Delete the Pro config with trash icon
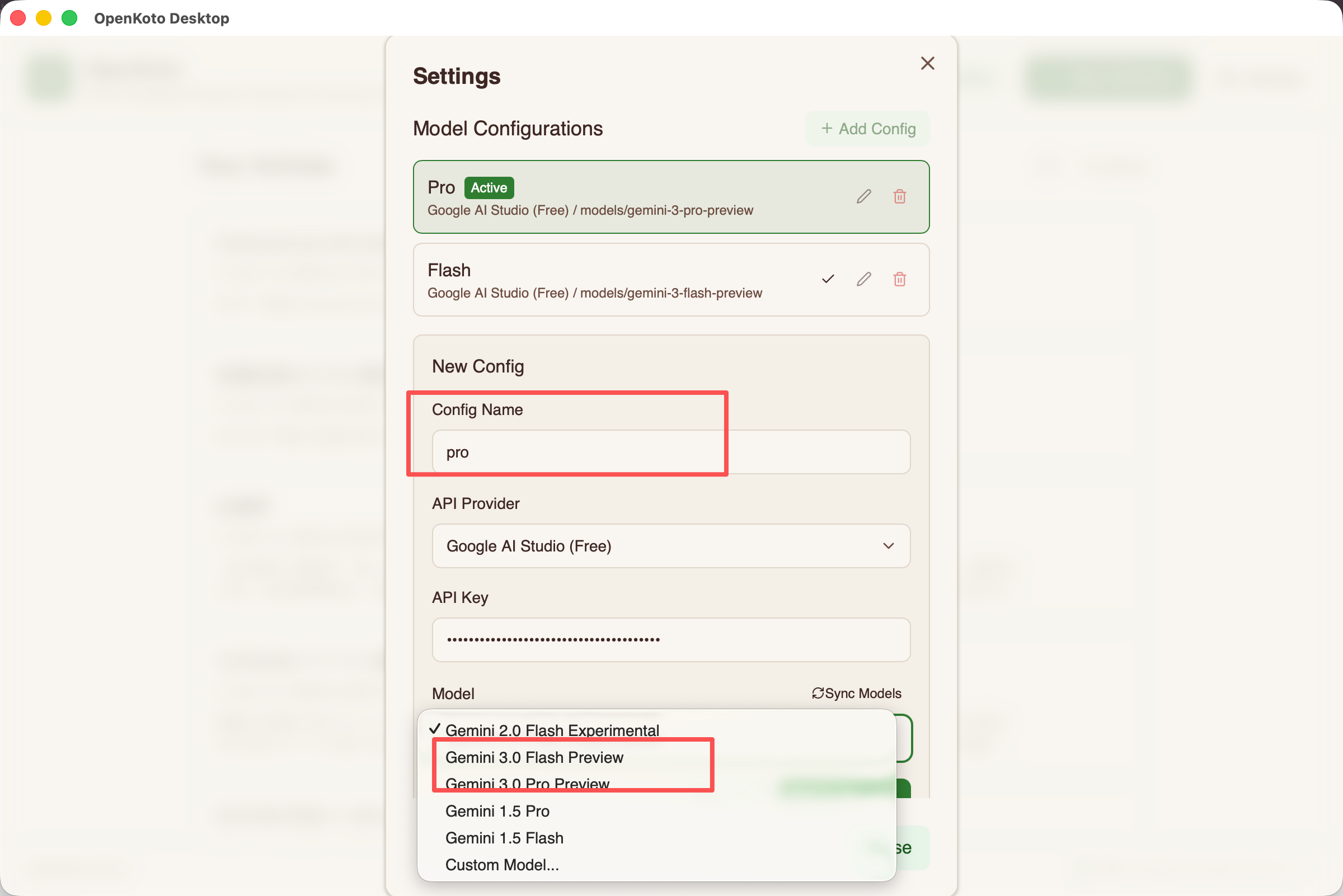 tap(899, 196)
